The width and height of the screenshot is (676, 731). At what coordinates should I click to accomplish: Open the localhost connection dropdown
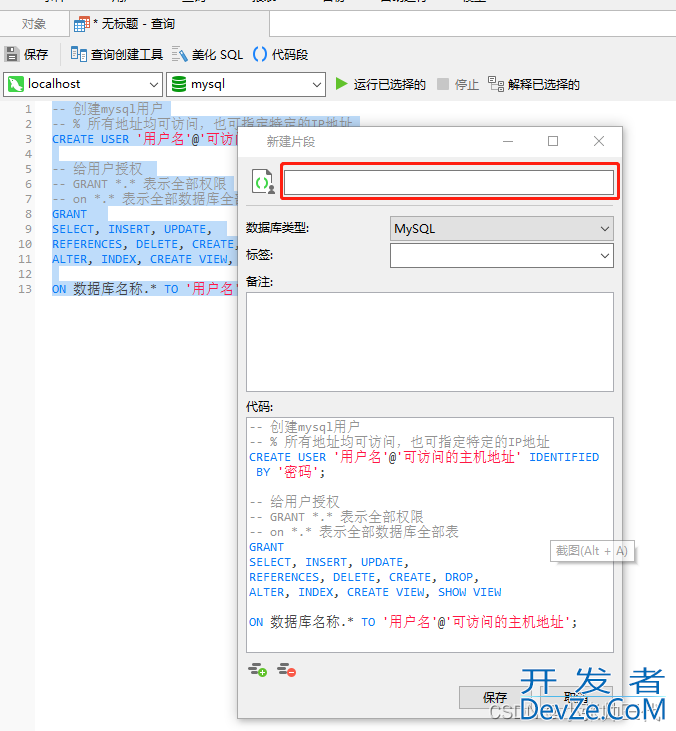point(83,84)
